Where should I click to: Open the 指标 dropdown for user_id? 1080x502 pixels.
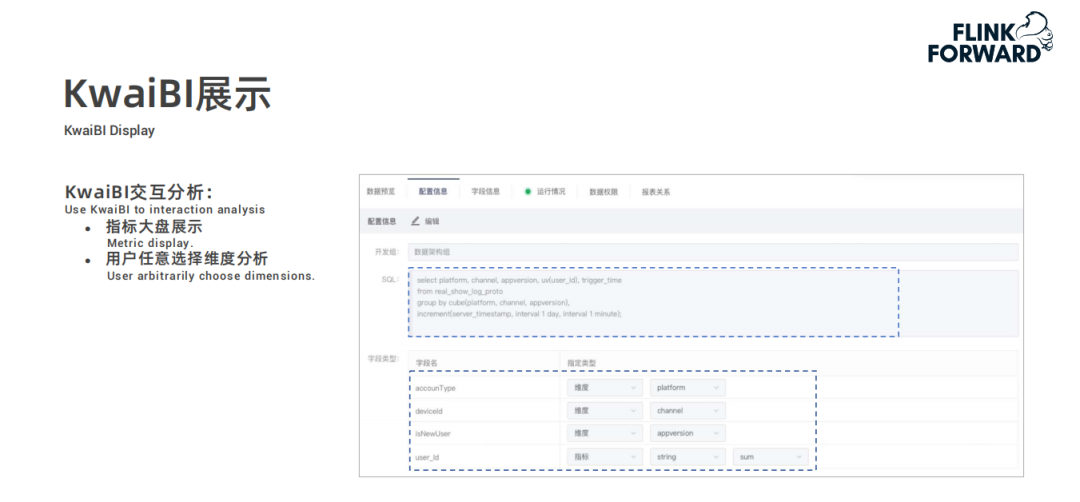pyautogui.click(x=605, y=457)
